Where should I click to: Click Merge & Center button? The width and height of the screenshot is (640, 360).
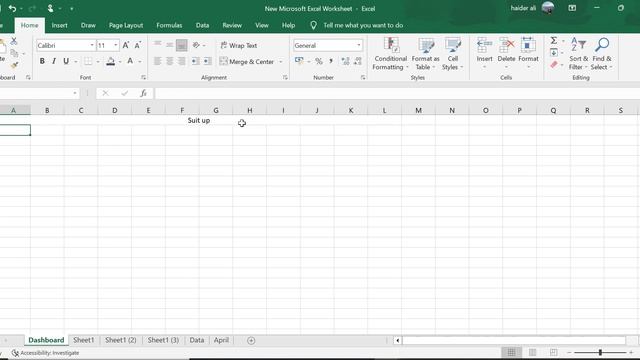click(x=247, y=62)
